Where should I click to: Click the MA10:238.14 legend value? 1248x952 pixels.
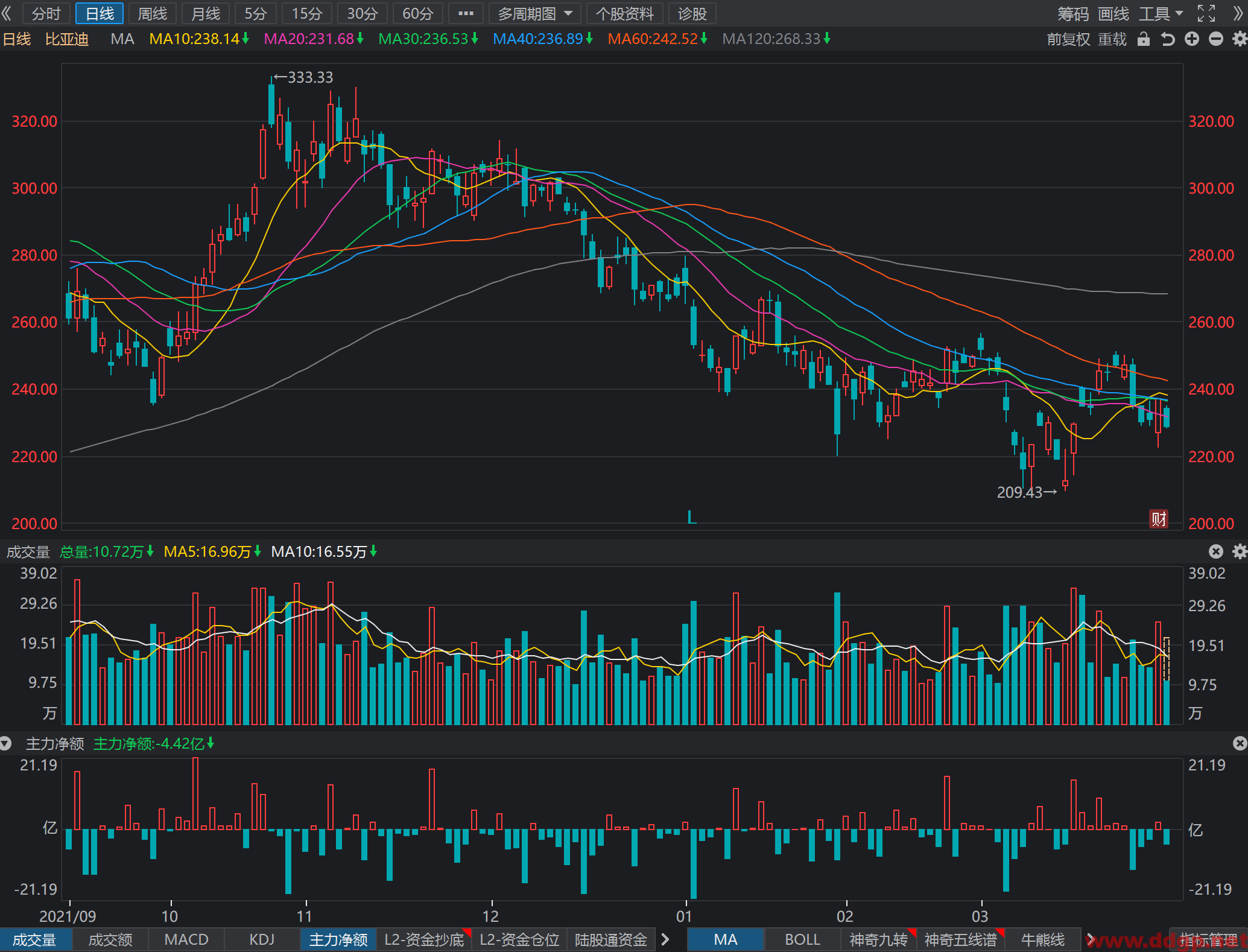199,39
